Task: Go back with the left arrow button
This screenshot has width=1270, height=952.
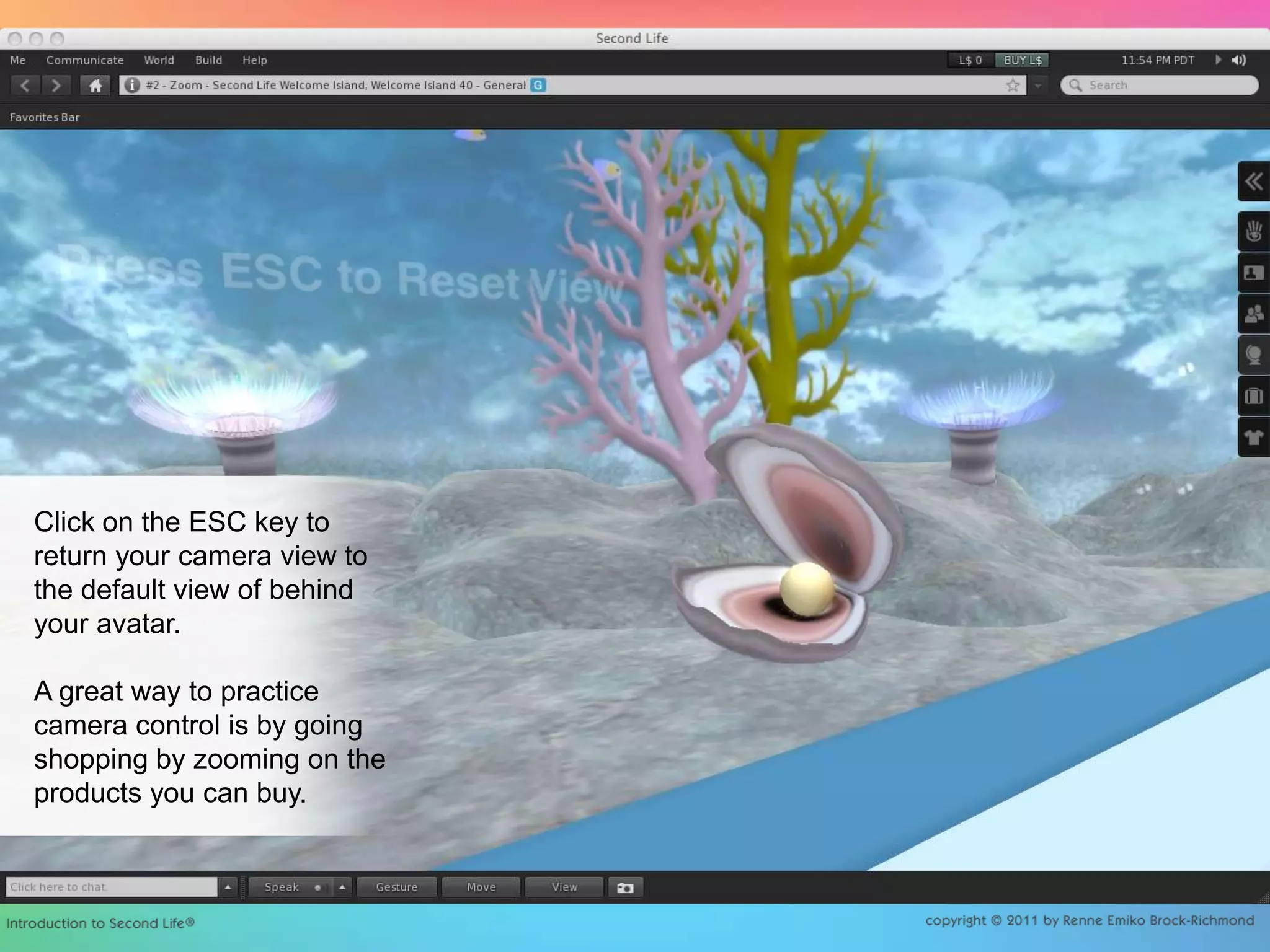Action: (25, 86)
